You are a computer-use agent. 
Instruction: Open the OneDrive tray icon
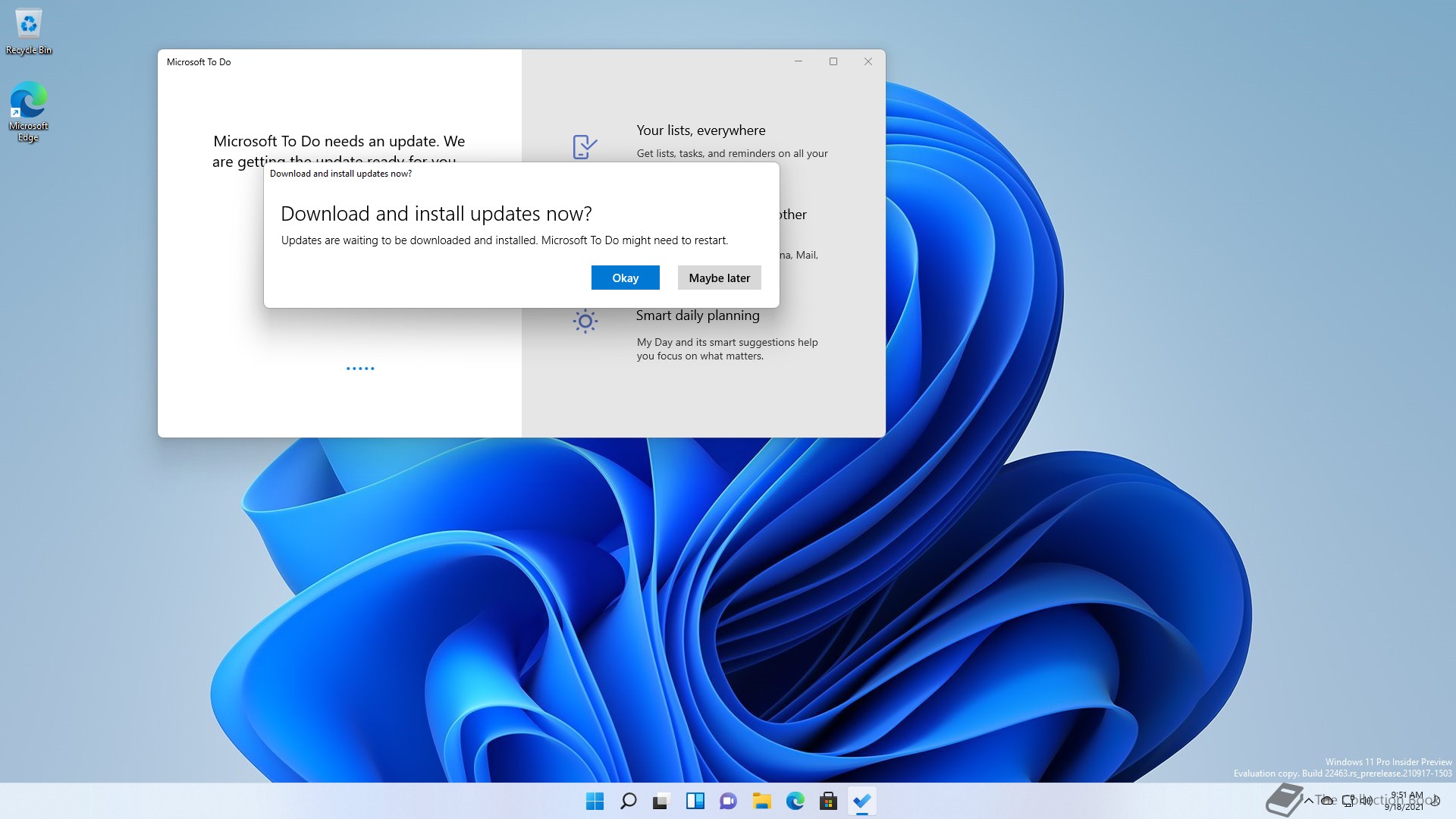1328,801
